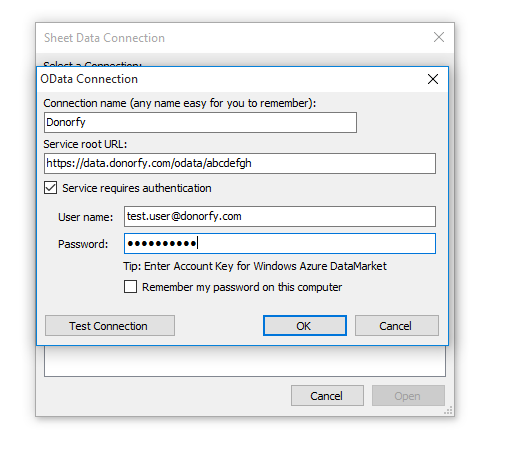Click the empty connection list box below the dialog
The width and height of the screenshot is (520, 454).
click(x=245, y=361)
